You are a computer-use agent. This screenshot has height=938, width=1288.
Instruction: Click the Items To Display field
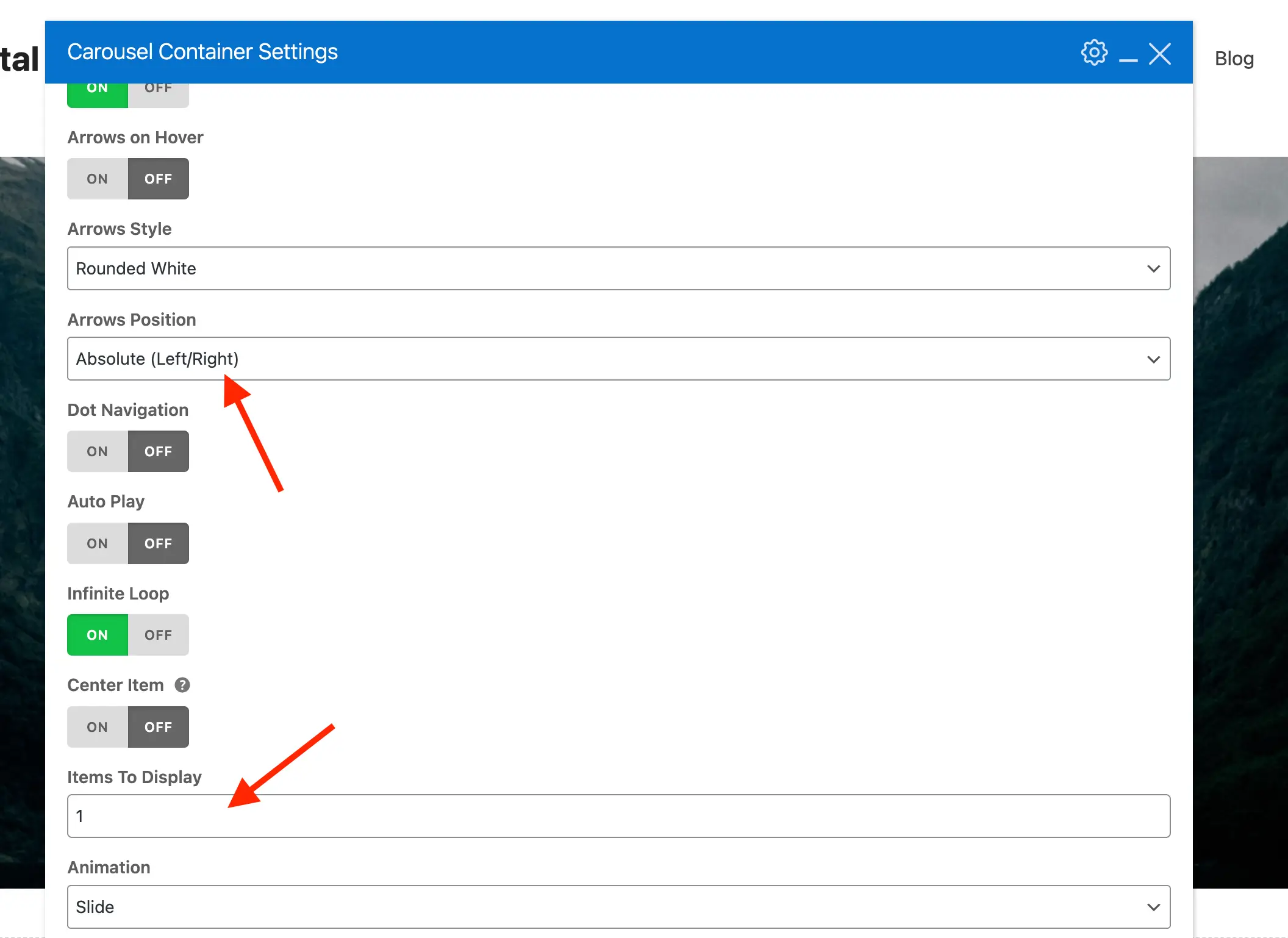tap(618, 816)
